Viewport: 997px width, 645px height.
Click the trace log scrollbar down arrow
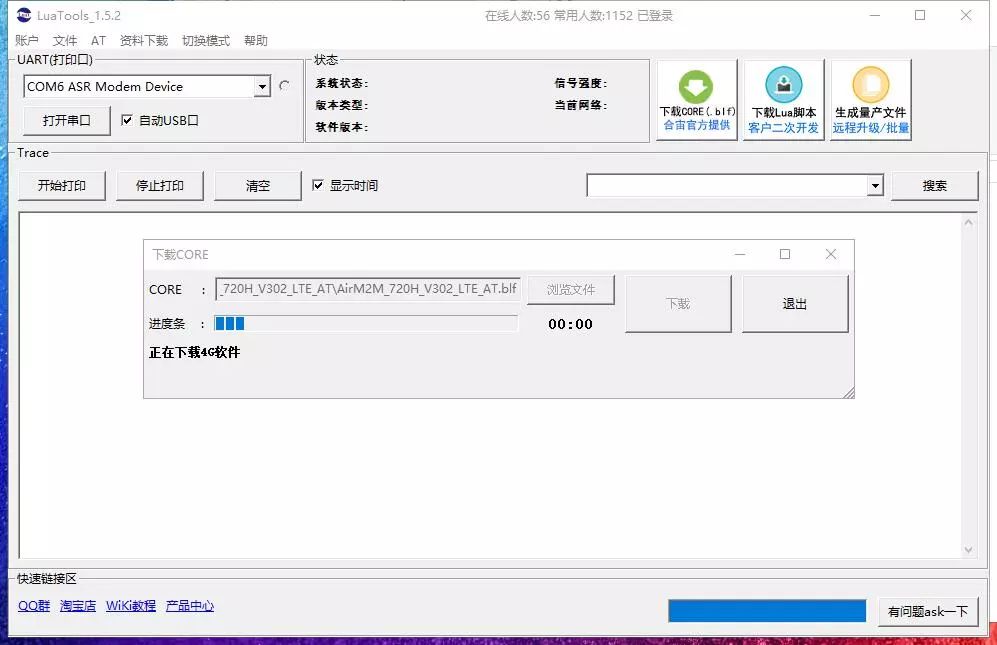(968, 550)
